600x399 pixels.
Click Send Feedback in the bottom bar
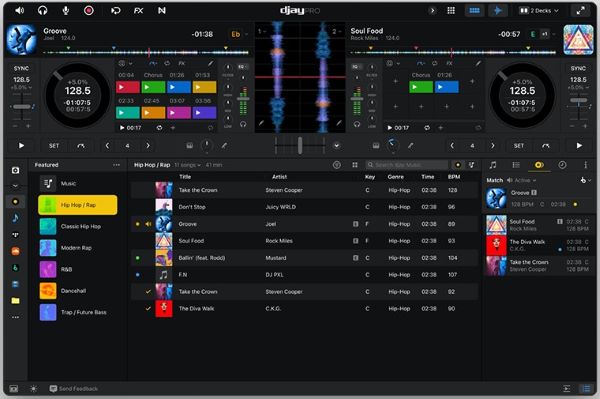(x=73, y=389)
